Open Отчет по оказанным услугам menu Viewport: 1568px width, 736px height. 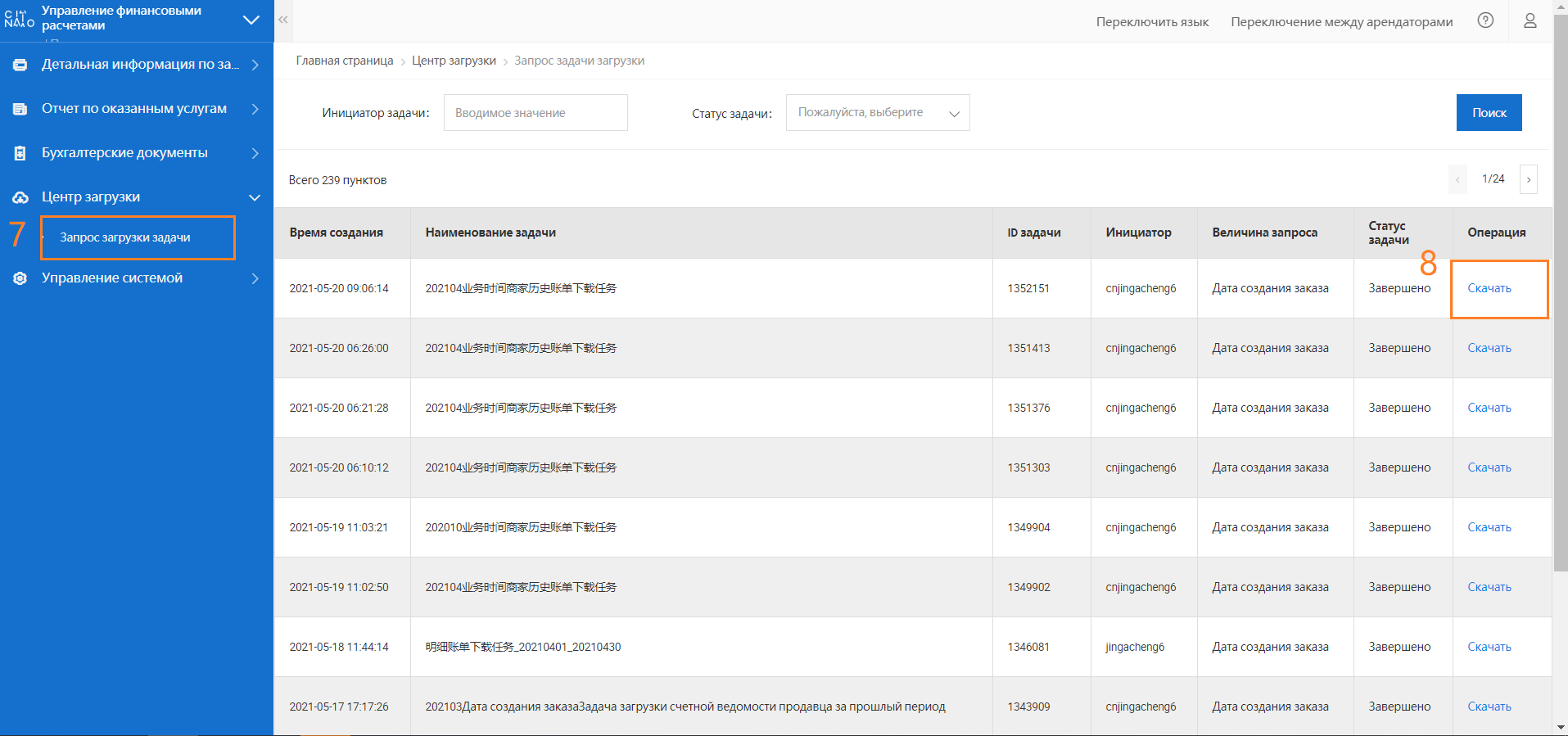tap(134, 109)
